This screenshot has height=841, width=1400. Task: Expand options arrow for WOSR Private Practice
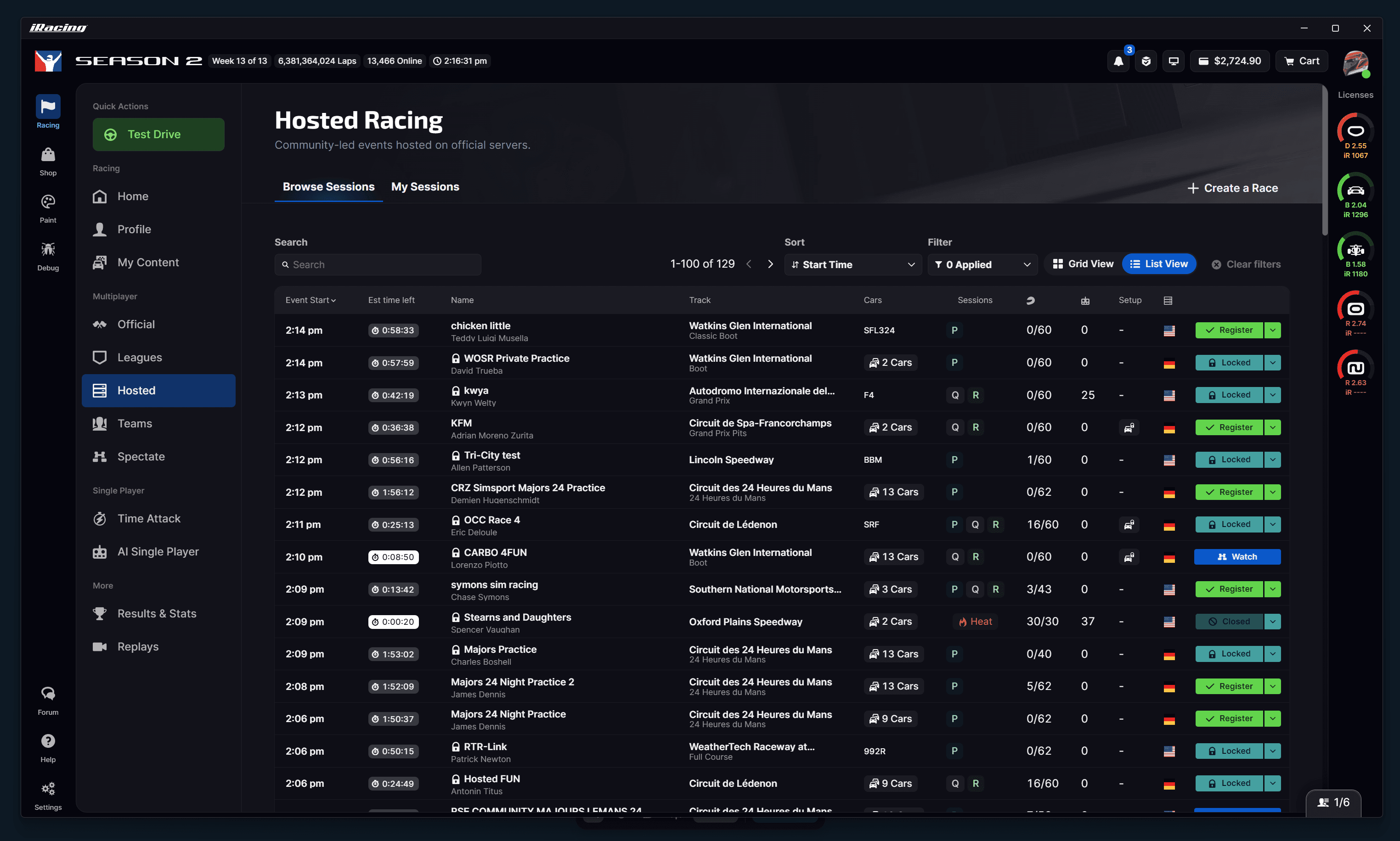[x=1273, y=363]
